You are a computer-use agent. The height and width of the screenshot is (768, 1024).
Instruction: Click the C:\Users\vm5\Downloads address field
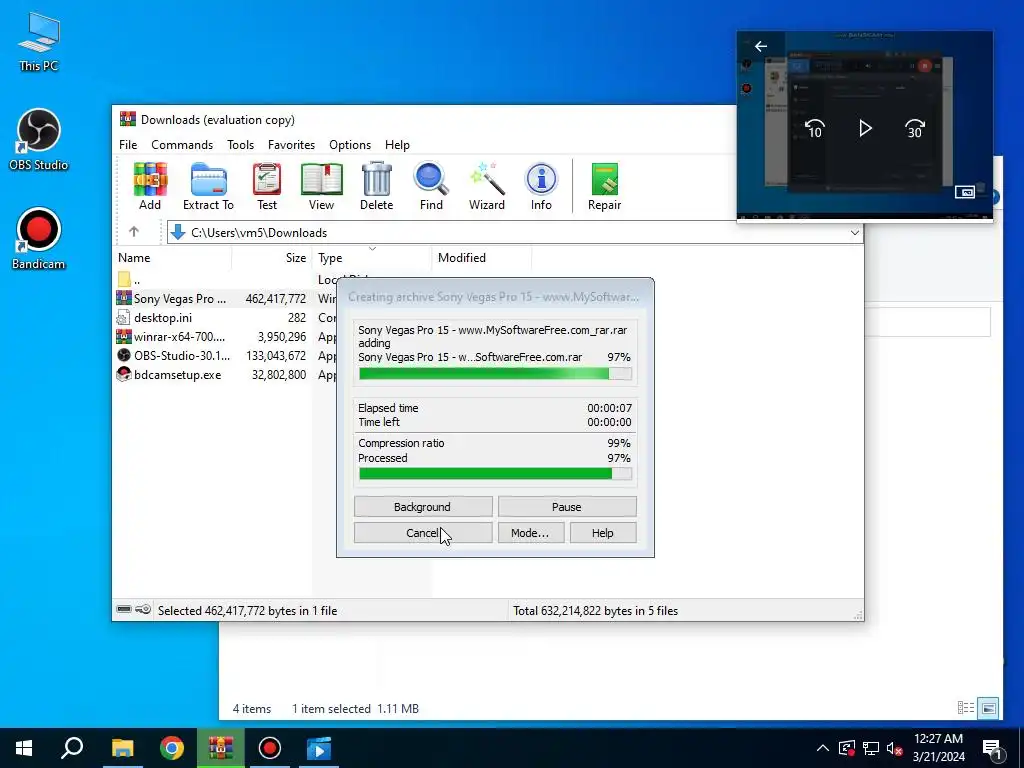click(x=515, y=232)
